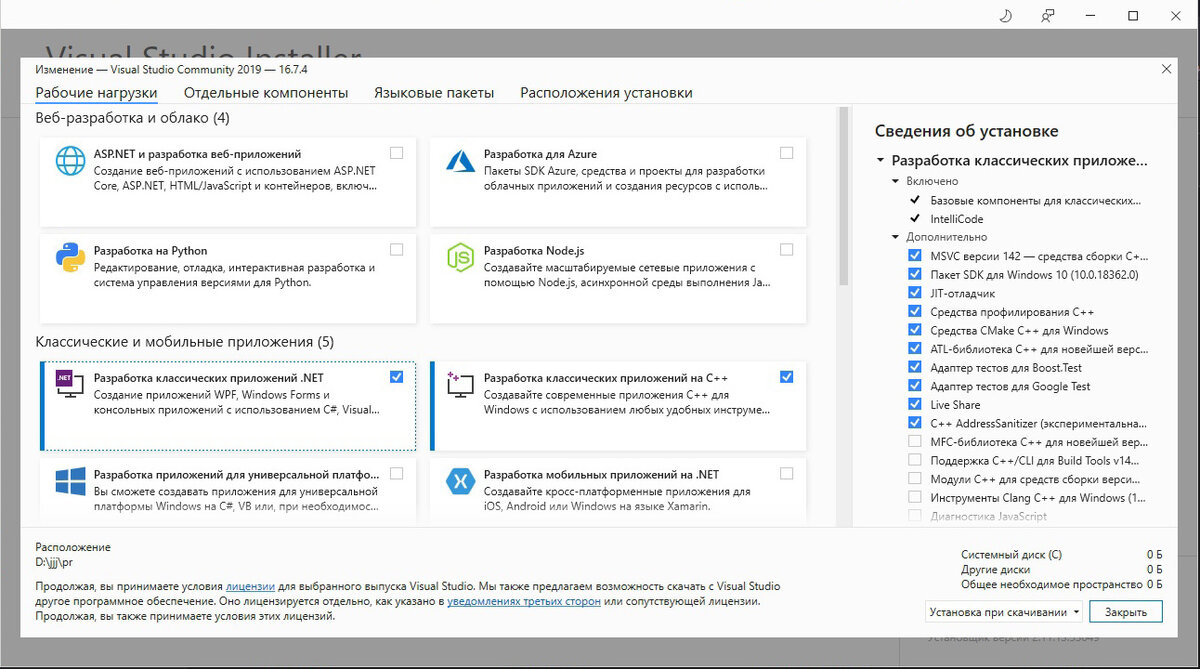This screenshot has height=669, width=1200.
Task: Click the ASP.NET globe workload icon
Action: click(71, 161)
